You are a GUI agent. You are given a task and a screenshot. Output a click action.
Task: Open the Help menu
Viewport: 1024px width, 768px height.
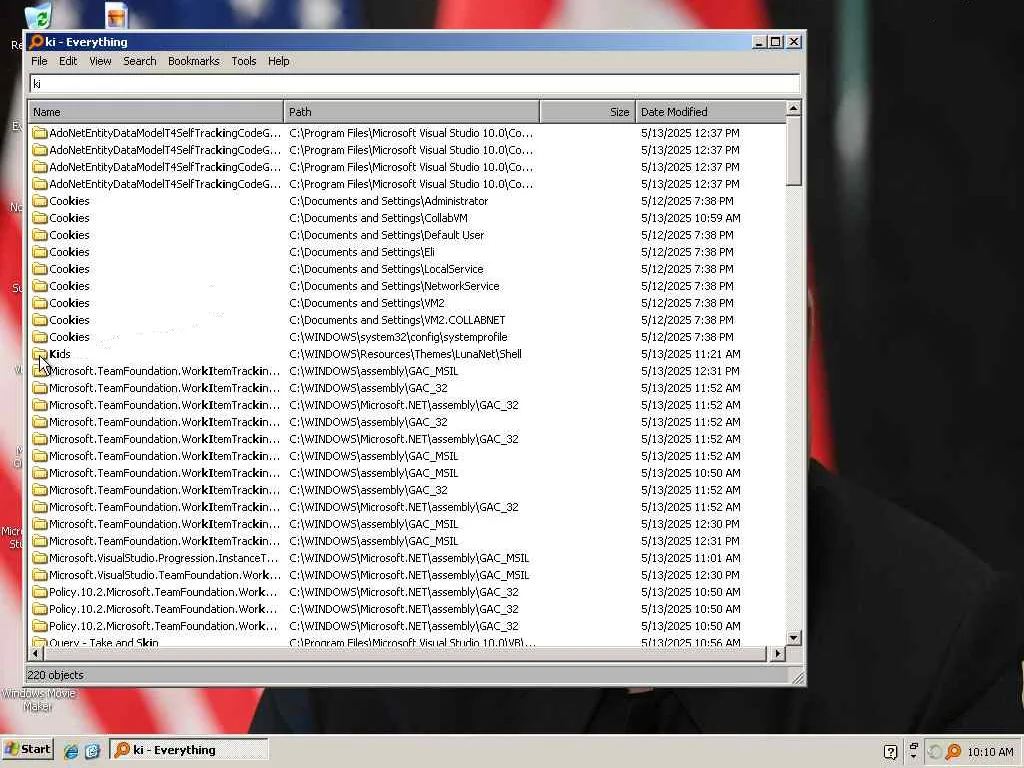click(x=278, y=61)
